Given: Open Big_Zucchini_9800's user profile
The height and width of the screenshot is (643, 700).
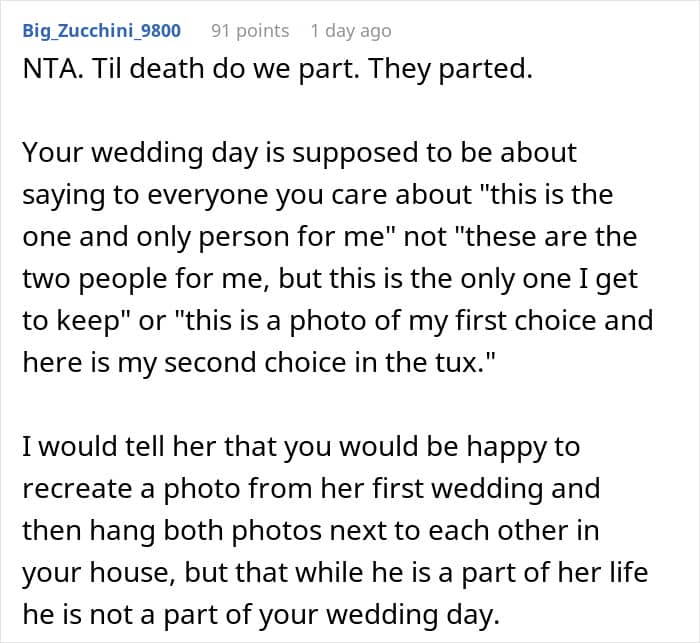Looking at the screenshot, I should click(x=102, y=31).
